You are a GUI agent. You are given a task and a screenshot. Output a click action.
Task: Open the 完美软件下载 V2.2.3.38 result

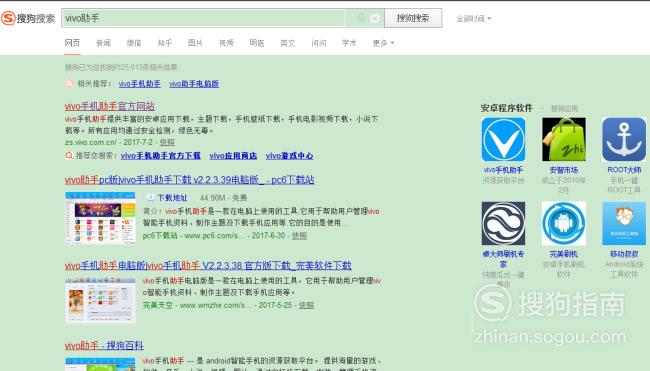point(208,265)
